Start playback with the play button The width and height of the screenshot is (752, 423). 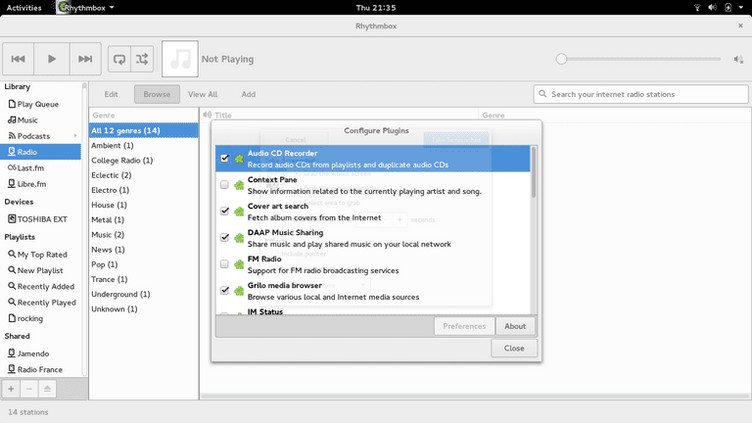(x=52, y=59)
